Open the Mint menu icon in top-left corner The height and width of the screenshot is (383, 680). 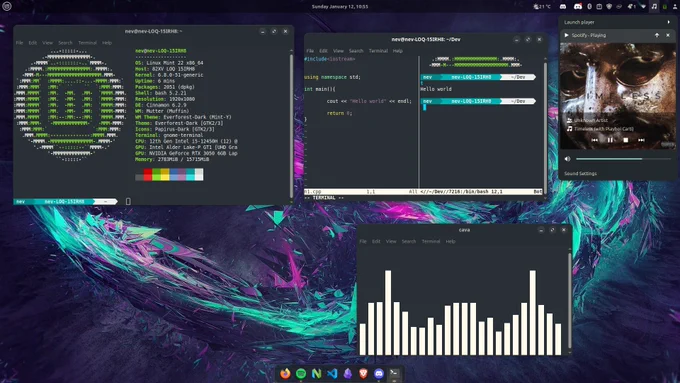click(7, 6)
